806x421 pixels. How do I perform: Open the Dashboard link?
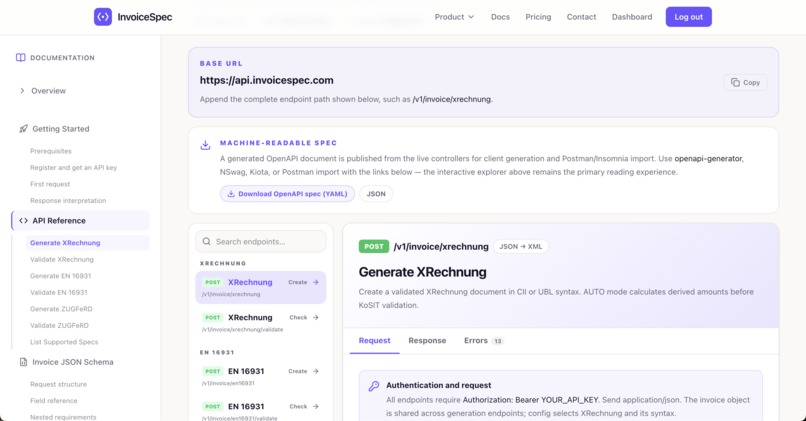[x=632, y=17]
